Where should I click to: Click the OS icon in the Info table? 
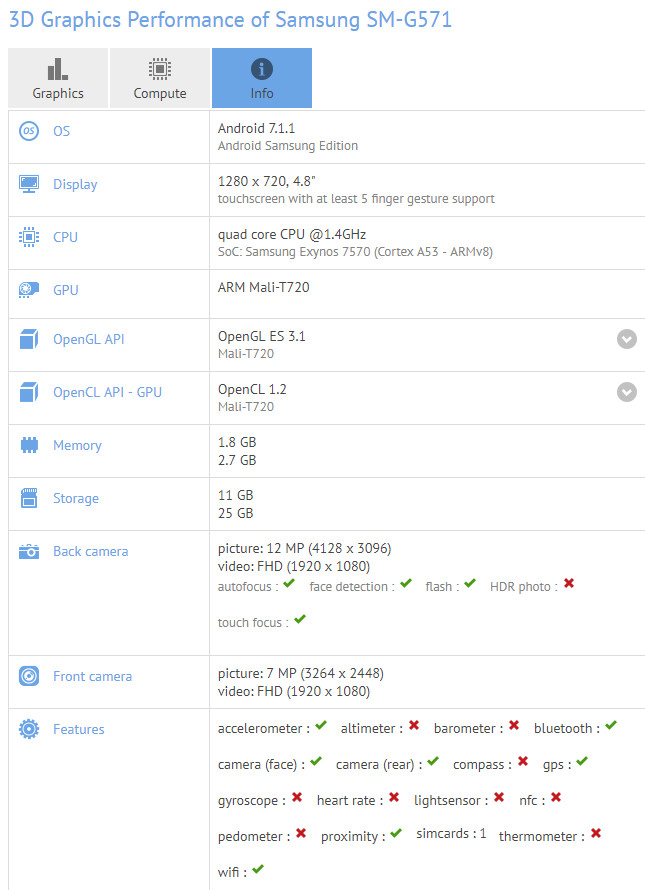point(29,131)
